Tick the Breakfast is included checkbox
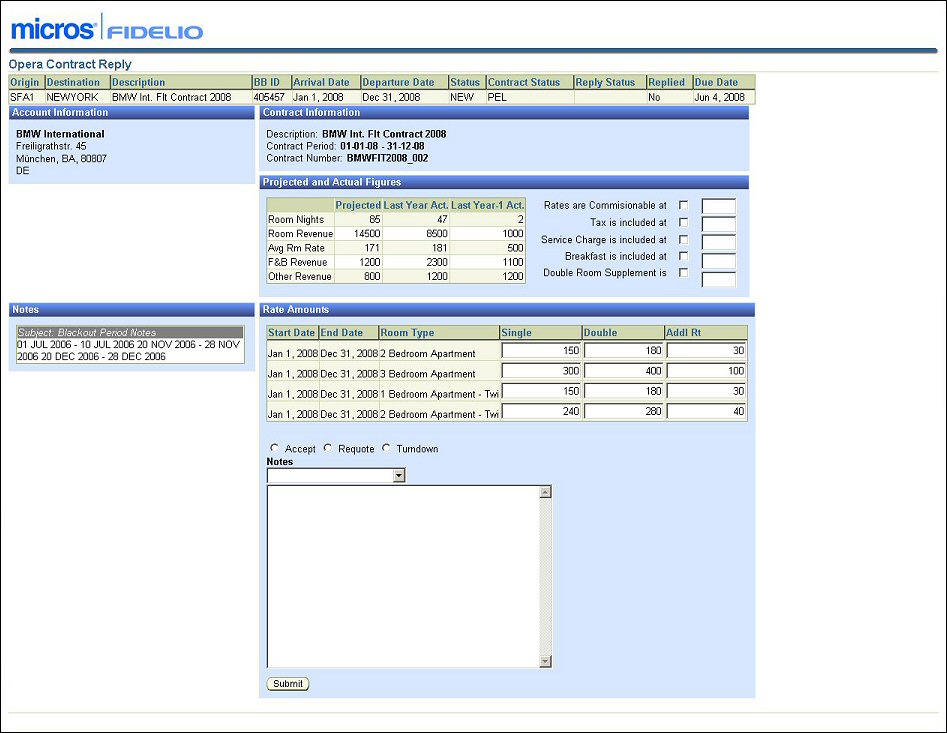The width and height of the screenshot is (947, 733). click(x=684, y=256)
